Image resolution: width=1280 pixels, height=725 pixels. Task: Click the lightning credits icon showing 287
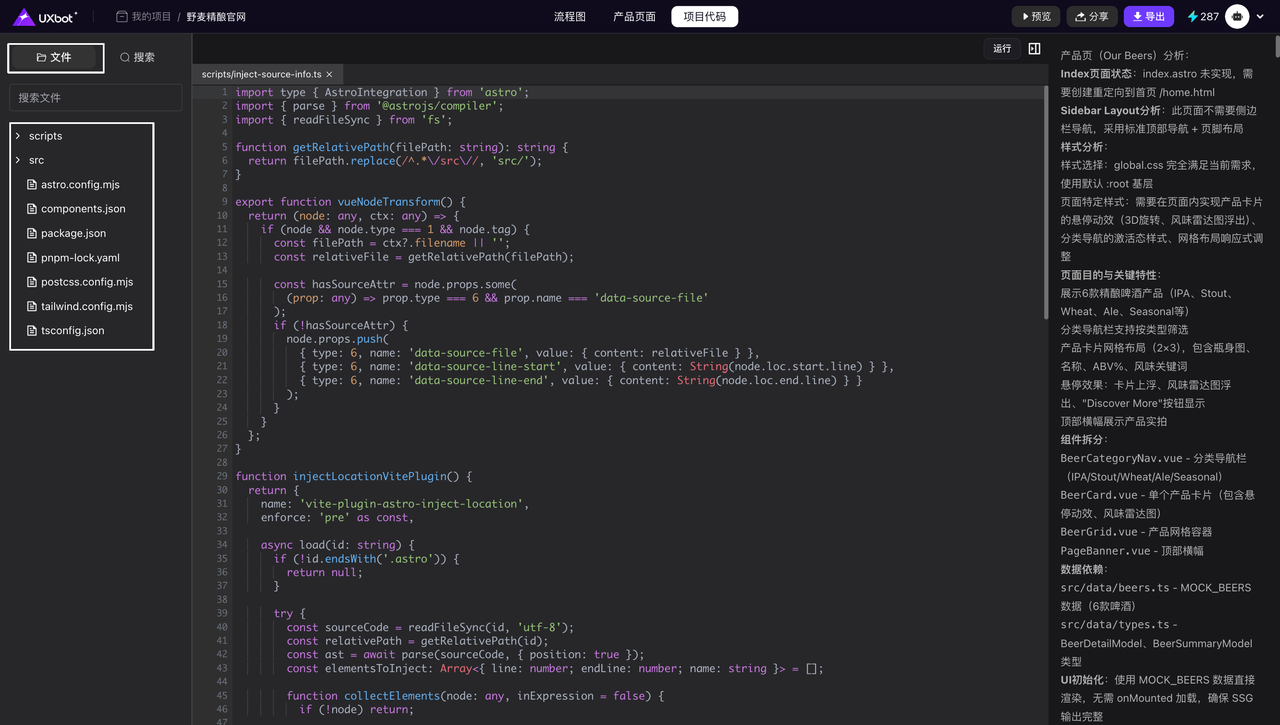(x=1193, y=17)
